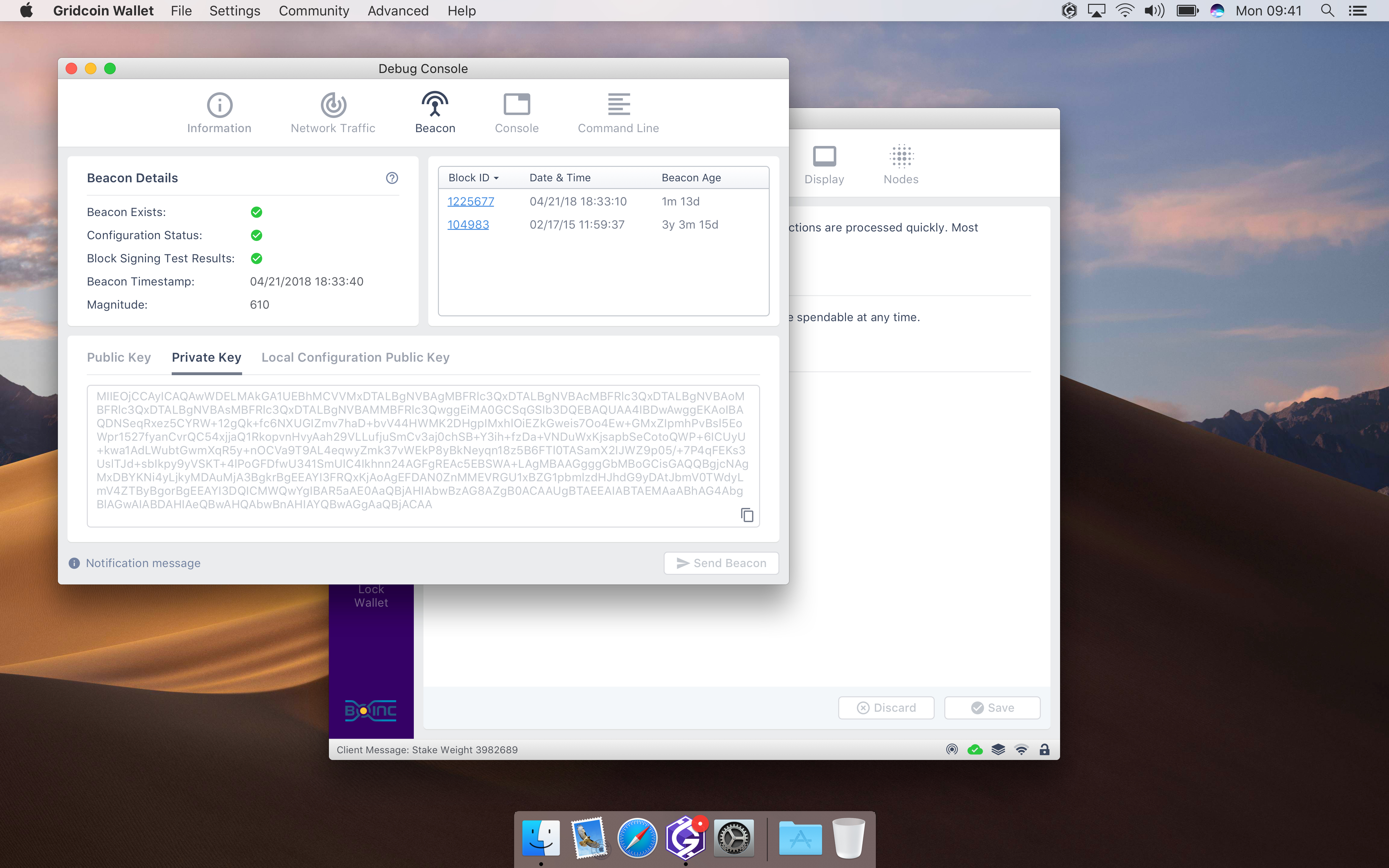
Task: Click the staking layers icon in the status bar
Action: [998, 749]
